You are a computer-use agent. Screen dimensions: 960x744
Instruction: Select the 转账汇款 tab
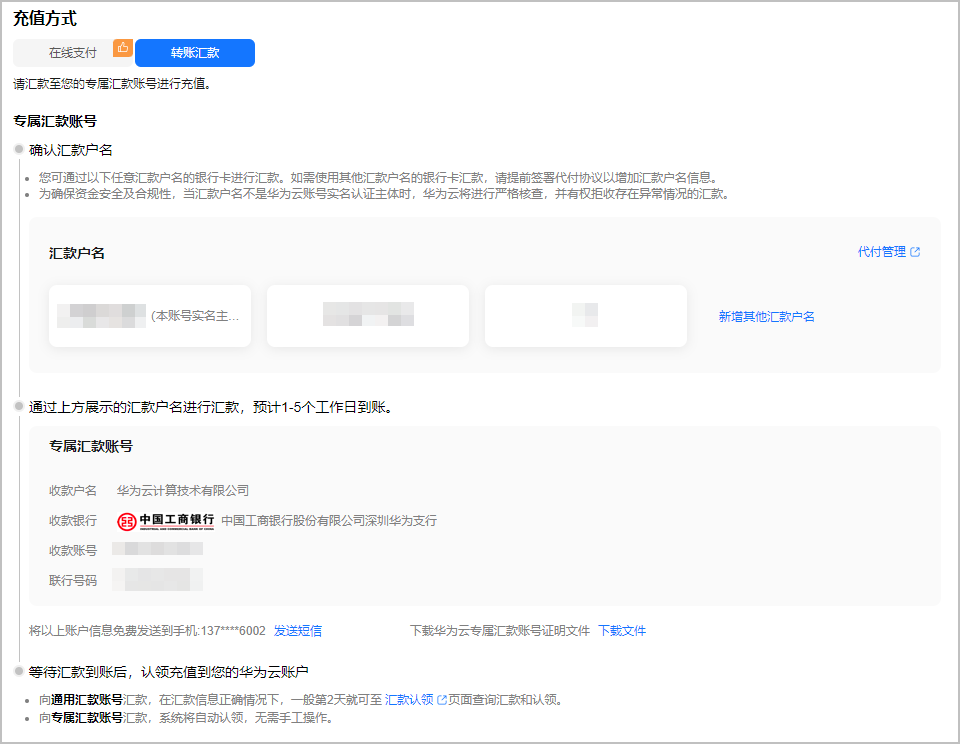[195, 53]
